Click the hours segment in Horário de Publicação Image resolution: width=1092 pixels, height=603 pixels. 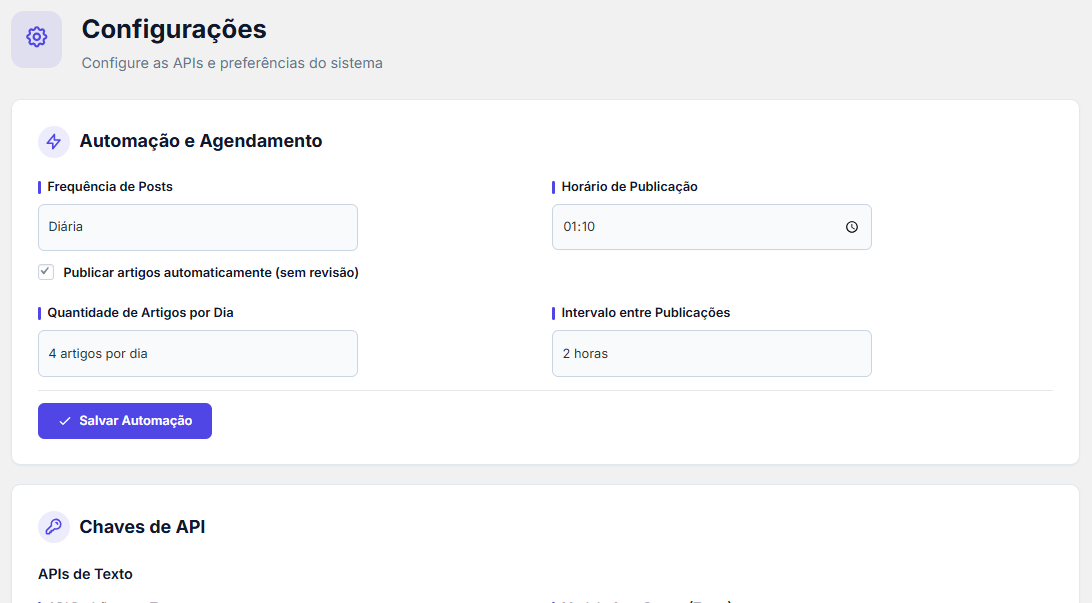tap(570, 227)
